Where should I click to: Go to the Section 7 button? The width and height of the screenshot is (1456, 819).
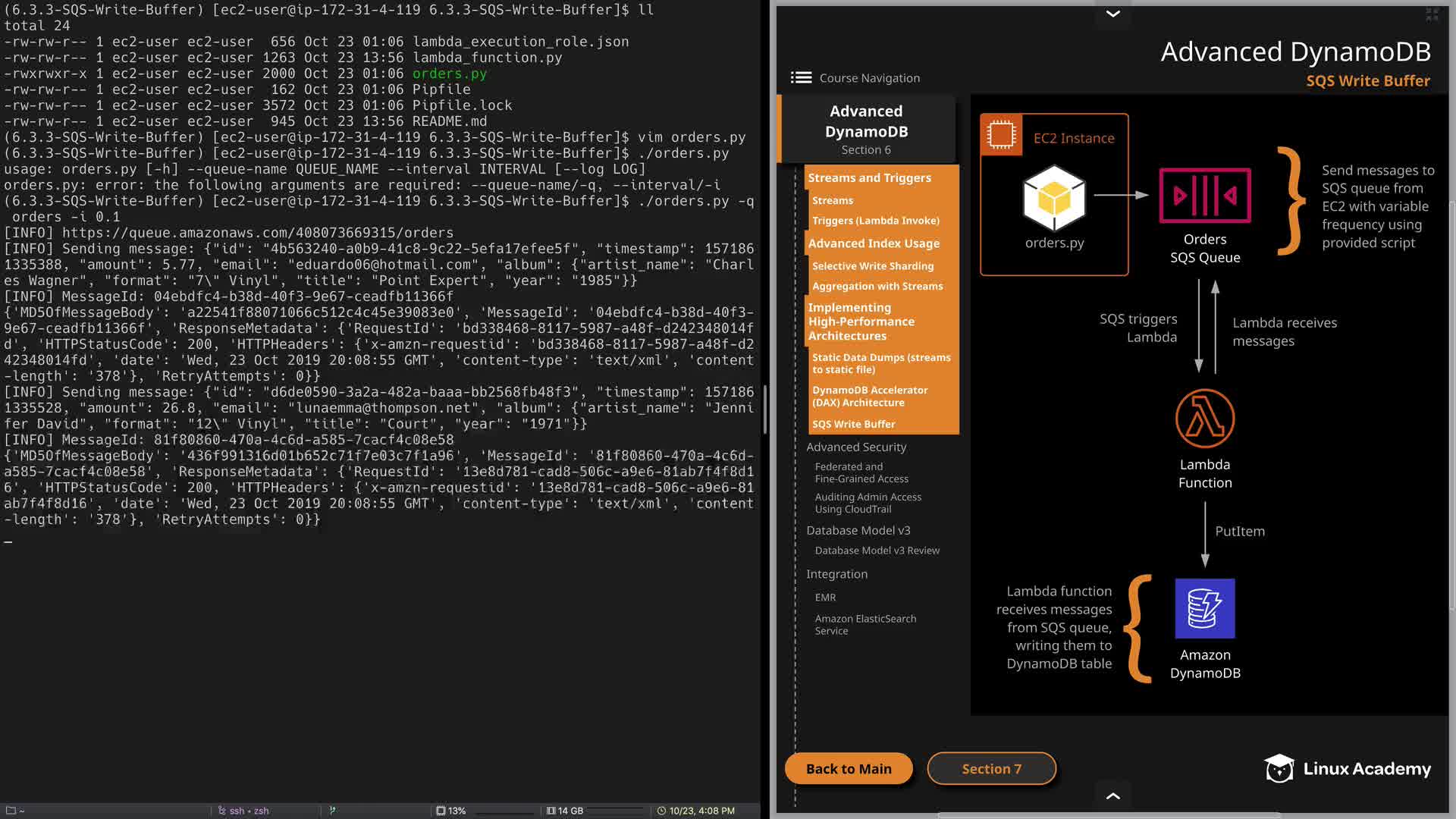click(991, 768)
